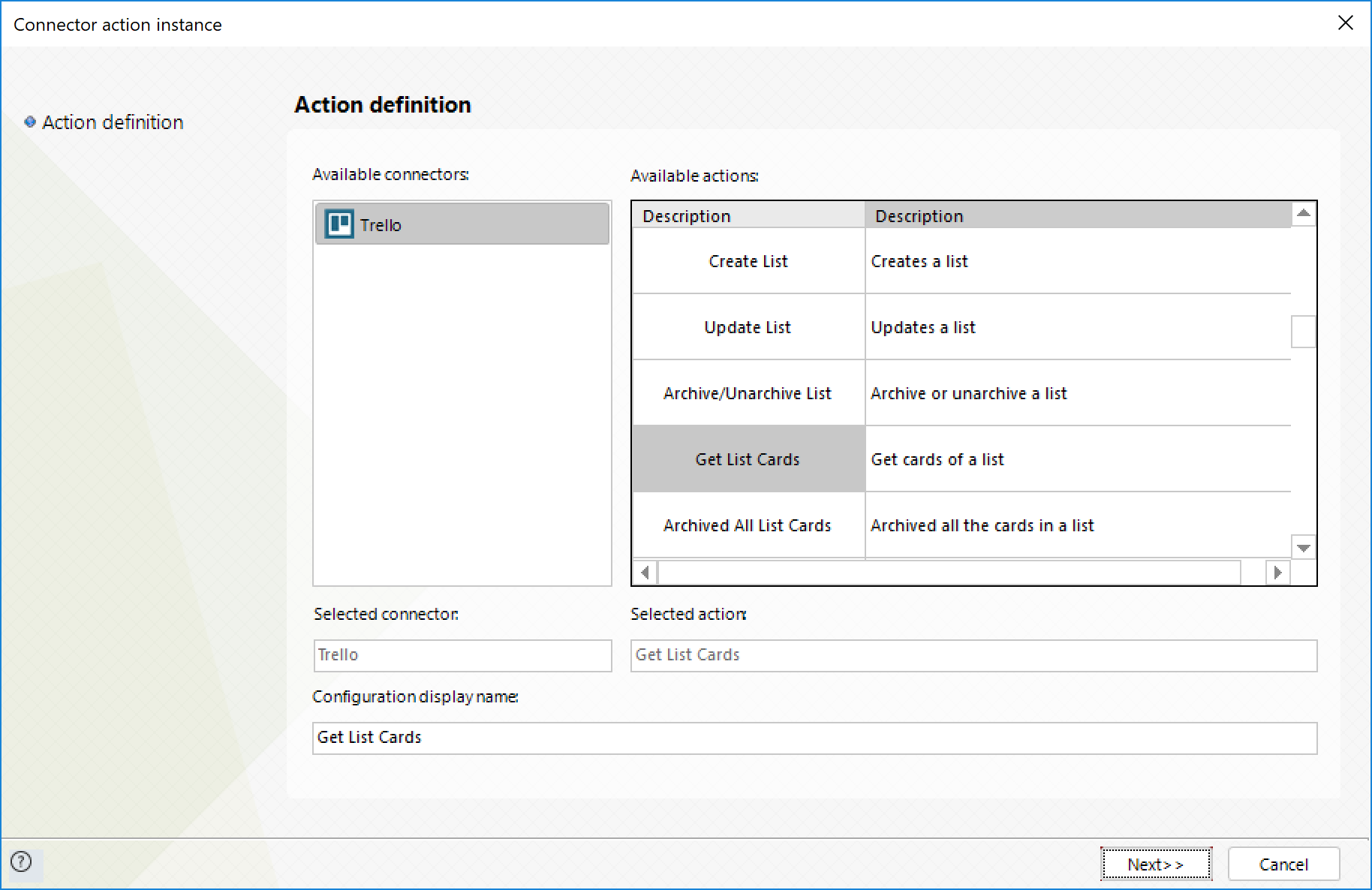This screenshot has height=890, width=1372.
Task: Click 'Archive or unarchive a list' description
Action: point(1078,393)
